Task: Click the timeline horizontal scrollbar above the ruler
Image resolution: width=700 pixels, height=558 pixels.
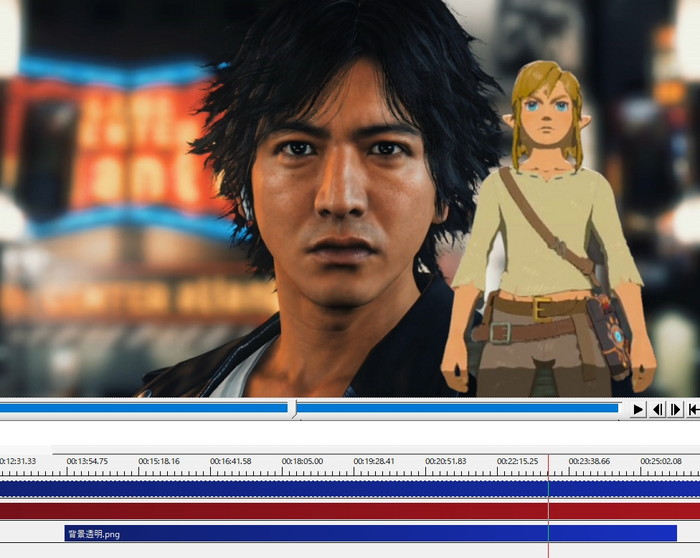Action: pyautogui.click(x=376, y=450)
